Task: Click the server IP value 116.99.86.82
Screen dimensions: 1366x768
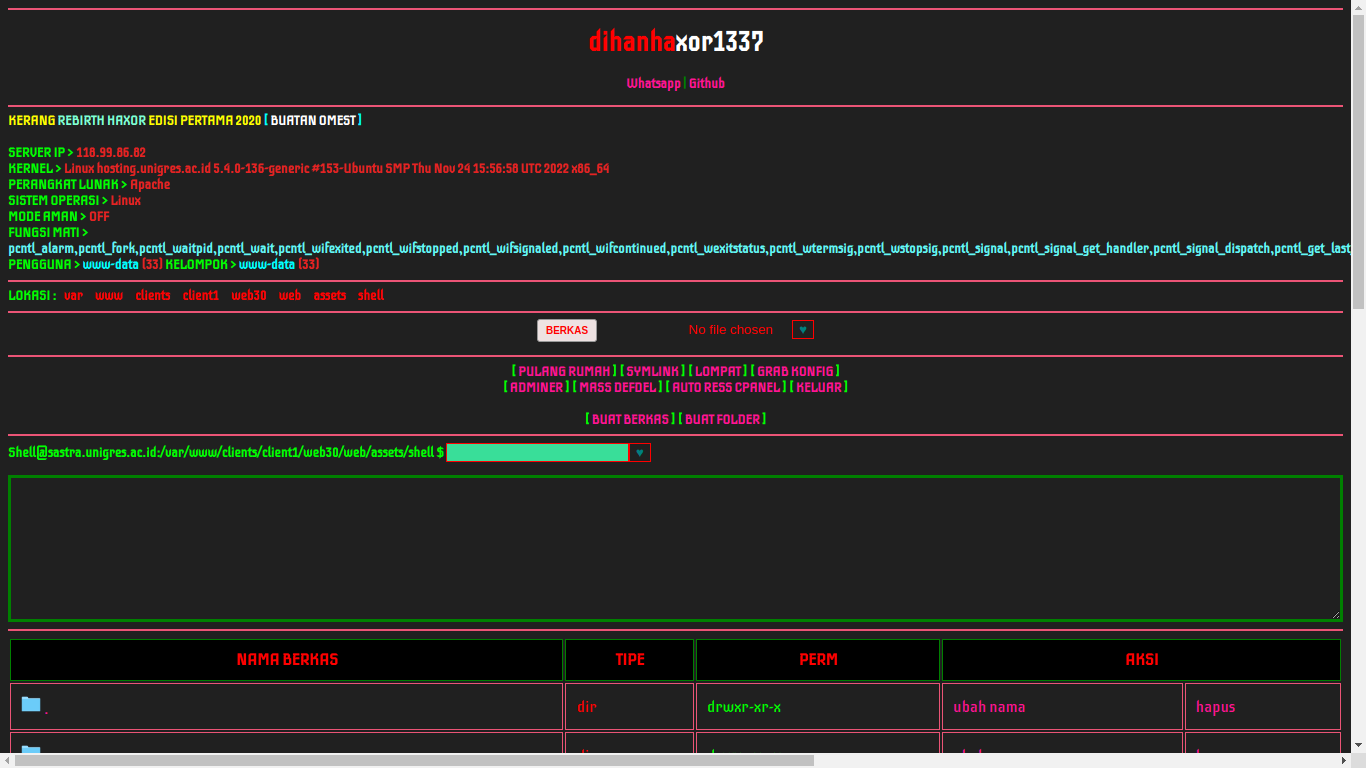Action: pos(111,153)
